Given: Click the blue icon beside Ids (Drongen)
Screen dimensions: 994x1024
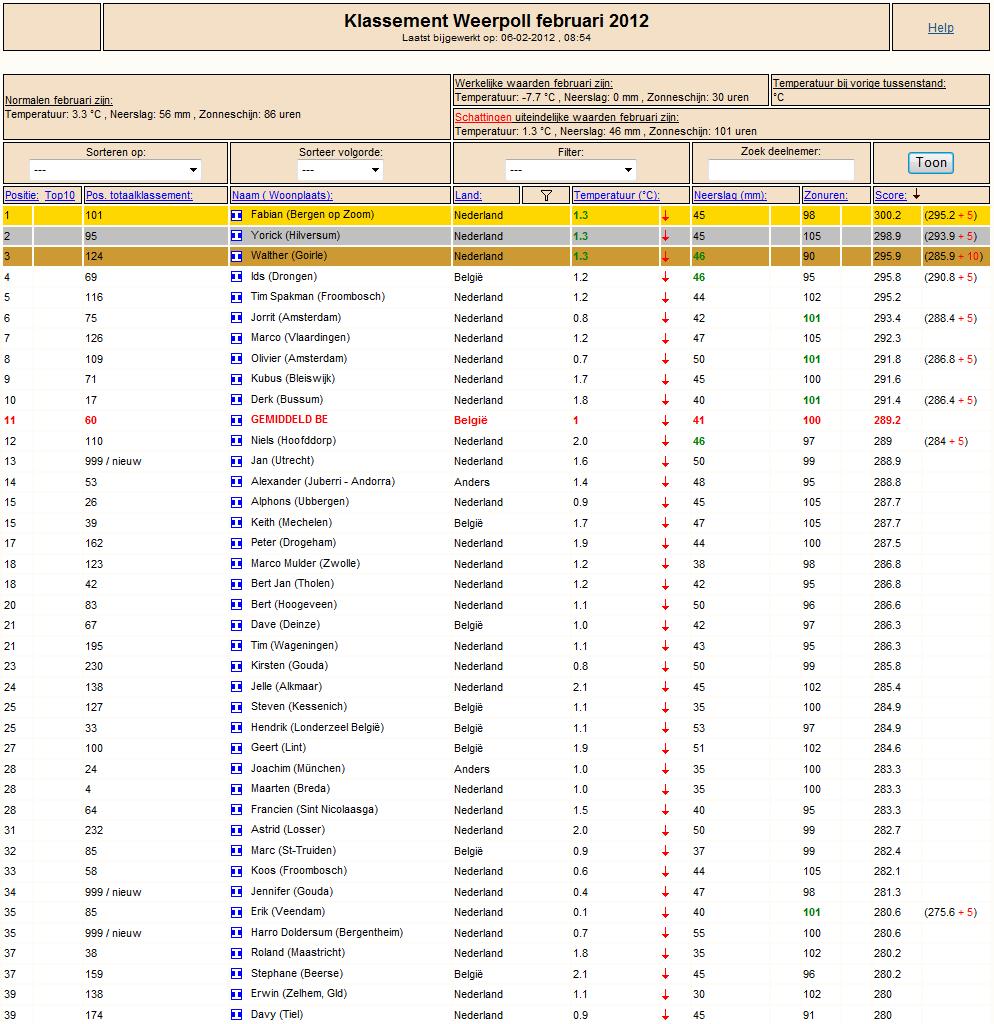Looking at the screenshot, I should tap(236, 277).
